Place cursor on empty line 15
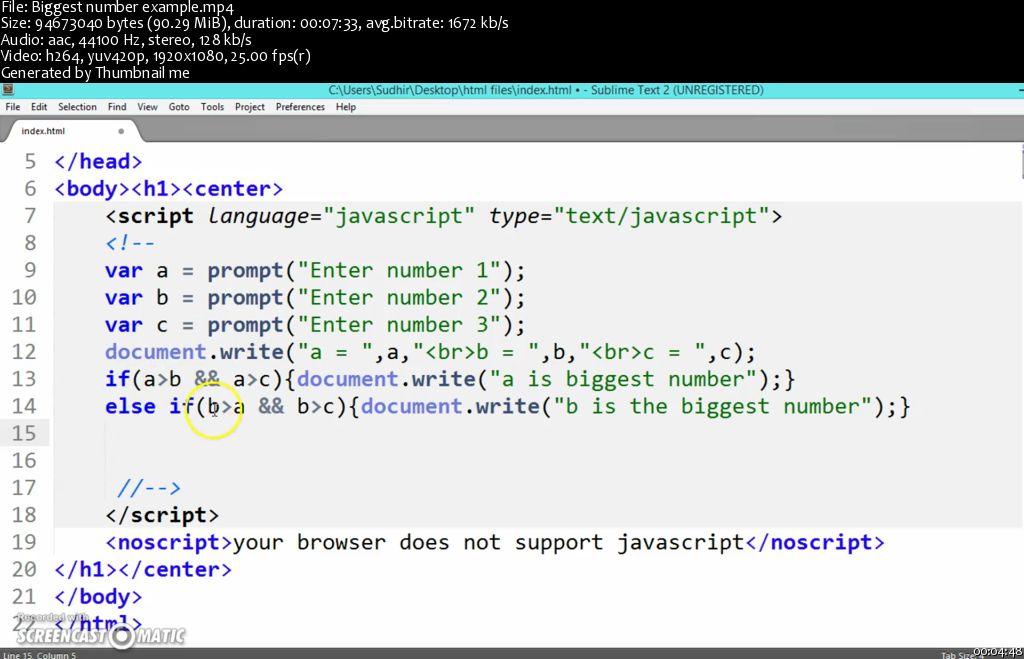This screenshot has width=1024, height=659. [536, 434]
